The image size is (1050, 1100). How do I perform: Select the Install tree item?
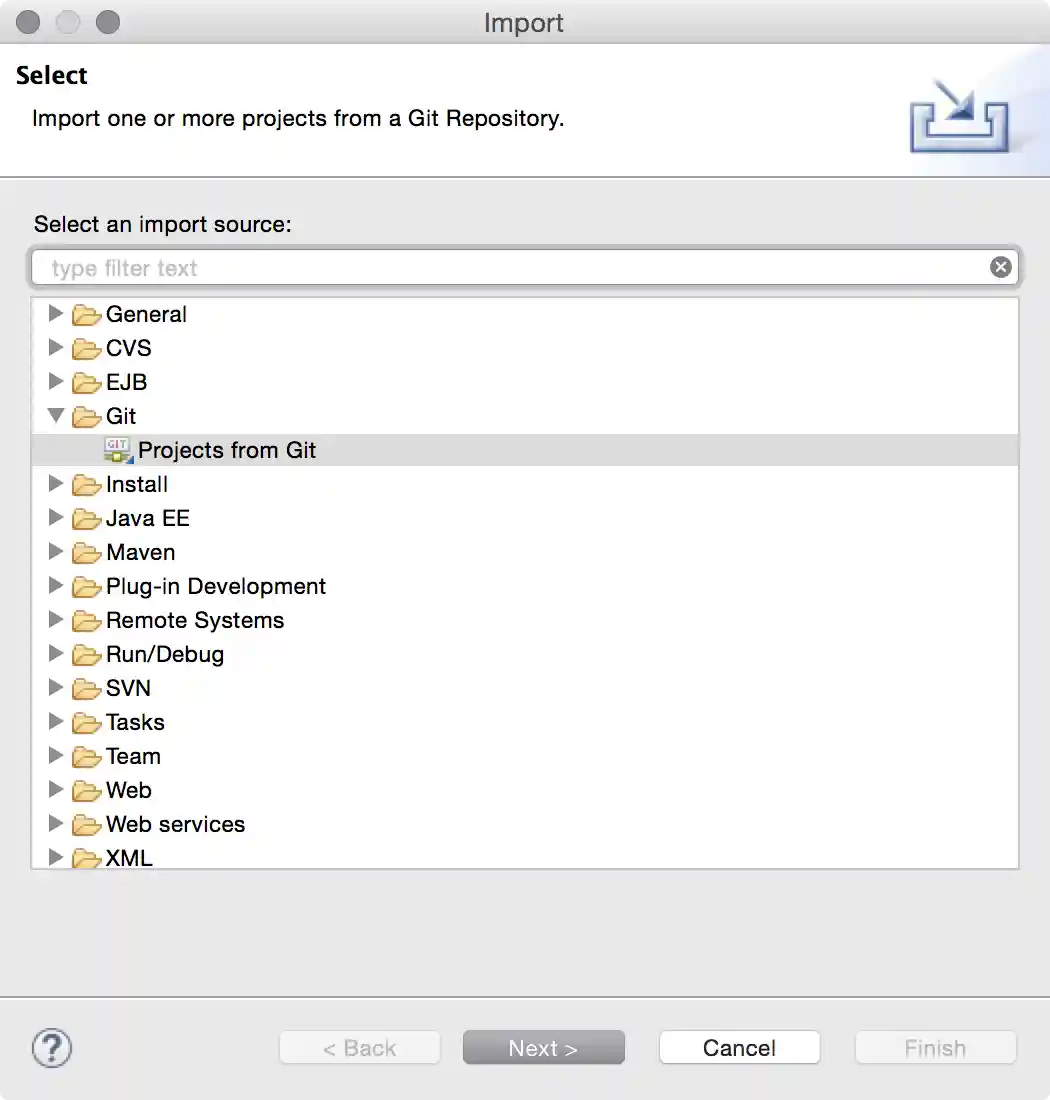(x=137, y=484)
